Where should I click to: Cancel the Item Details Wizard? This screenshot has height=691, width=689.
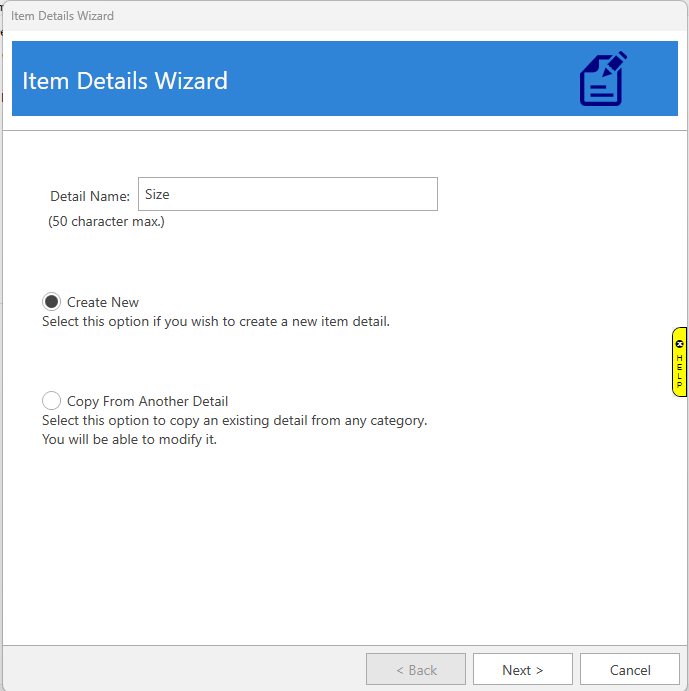coord(630,670)
